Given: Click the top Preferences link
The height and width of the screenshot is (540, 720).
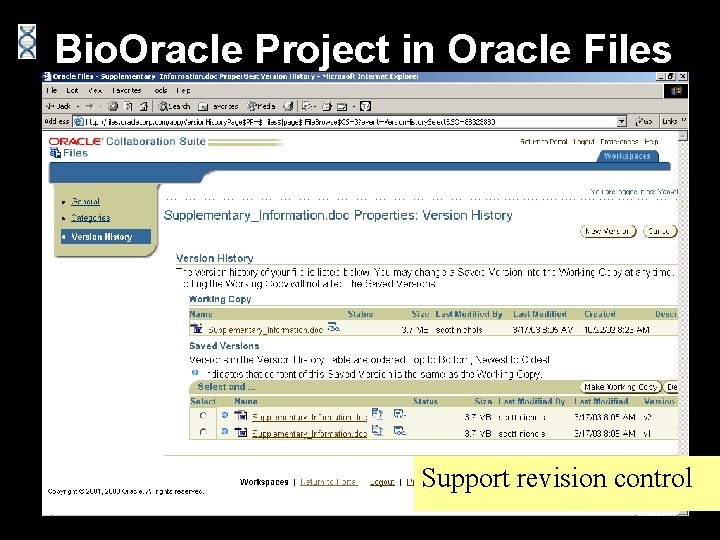Looking at the screenshot, I should pos(619,141).
